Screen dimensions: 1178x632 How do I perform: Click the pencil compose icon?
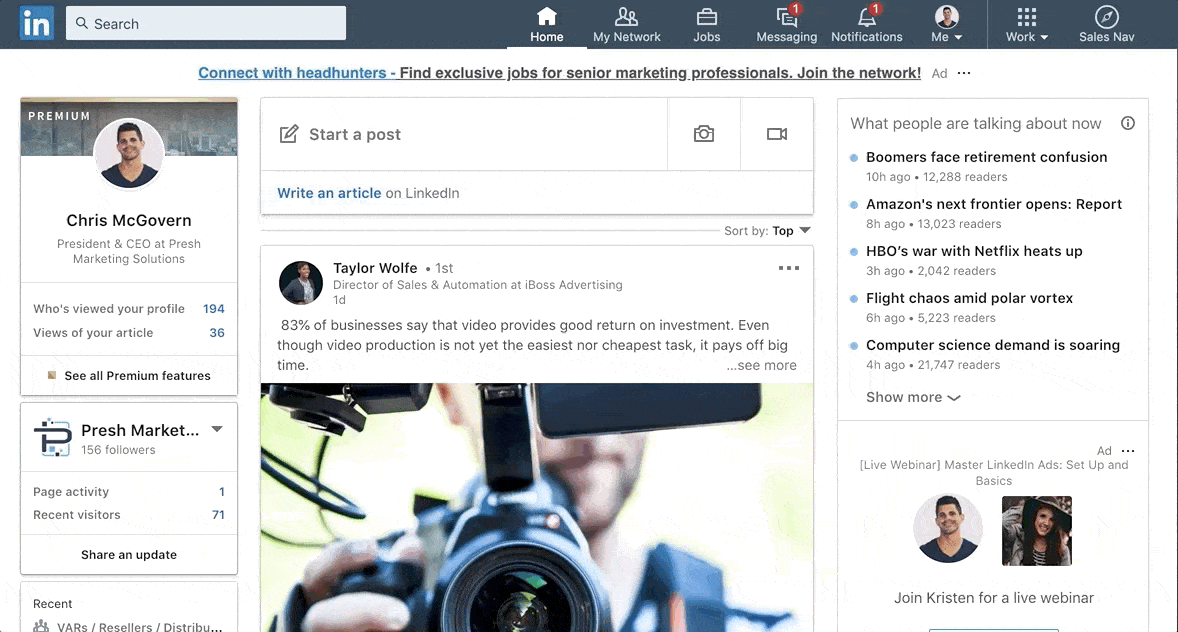pos(289,135)
